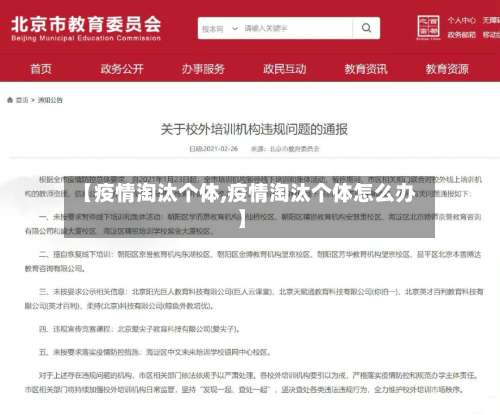Click the search magnifier icon
The width and height of the screenshot is (500, 415).
366,28
